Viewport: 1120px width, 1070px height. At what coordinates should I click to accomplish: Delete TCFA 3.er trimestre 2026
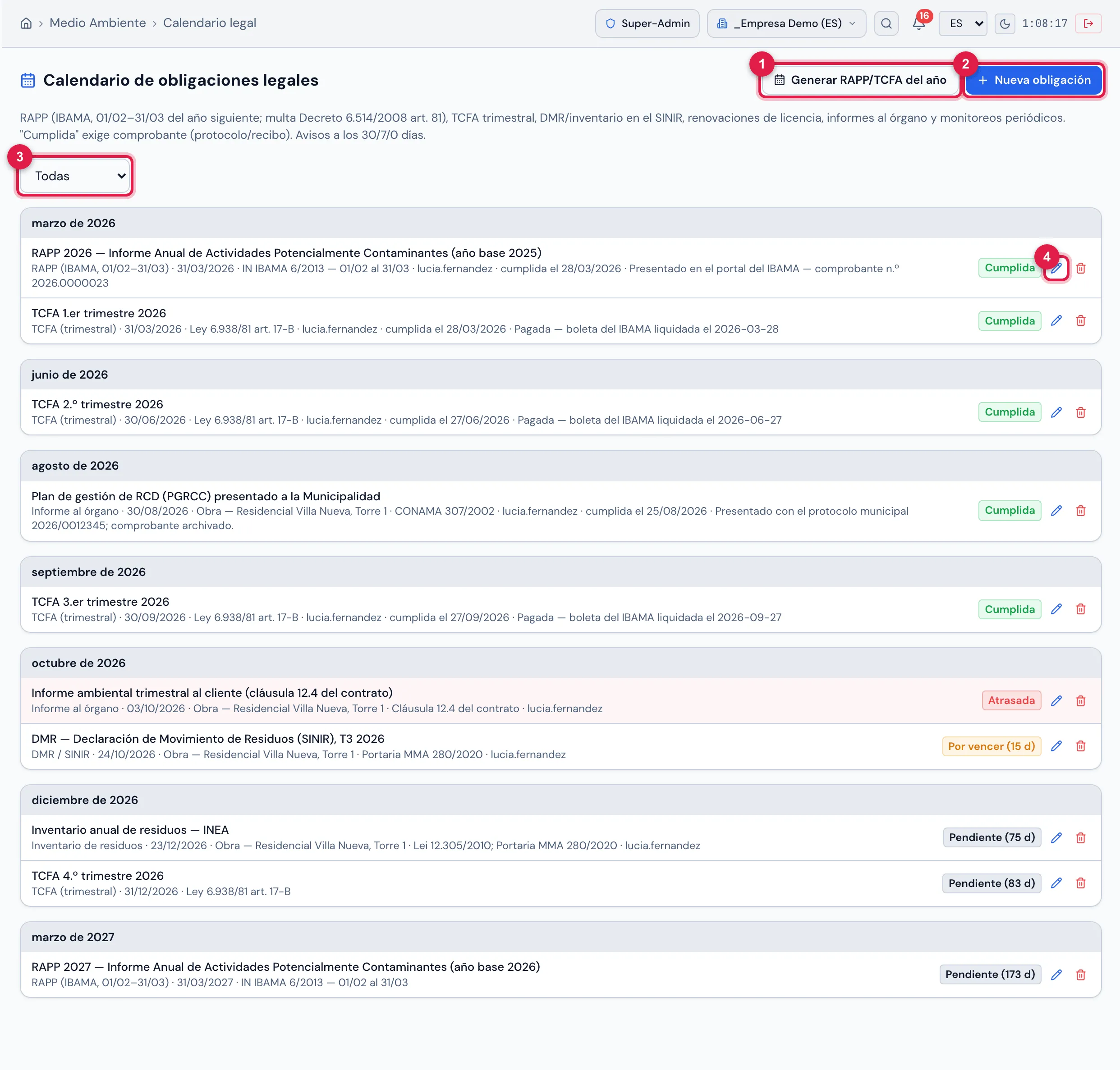click(x=1081, y=609)
